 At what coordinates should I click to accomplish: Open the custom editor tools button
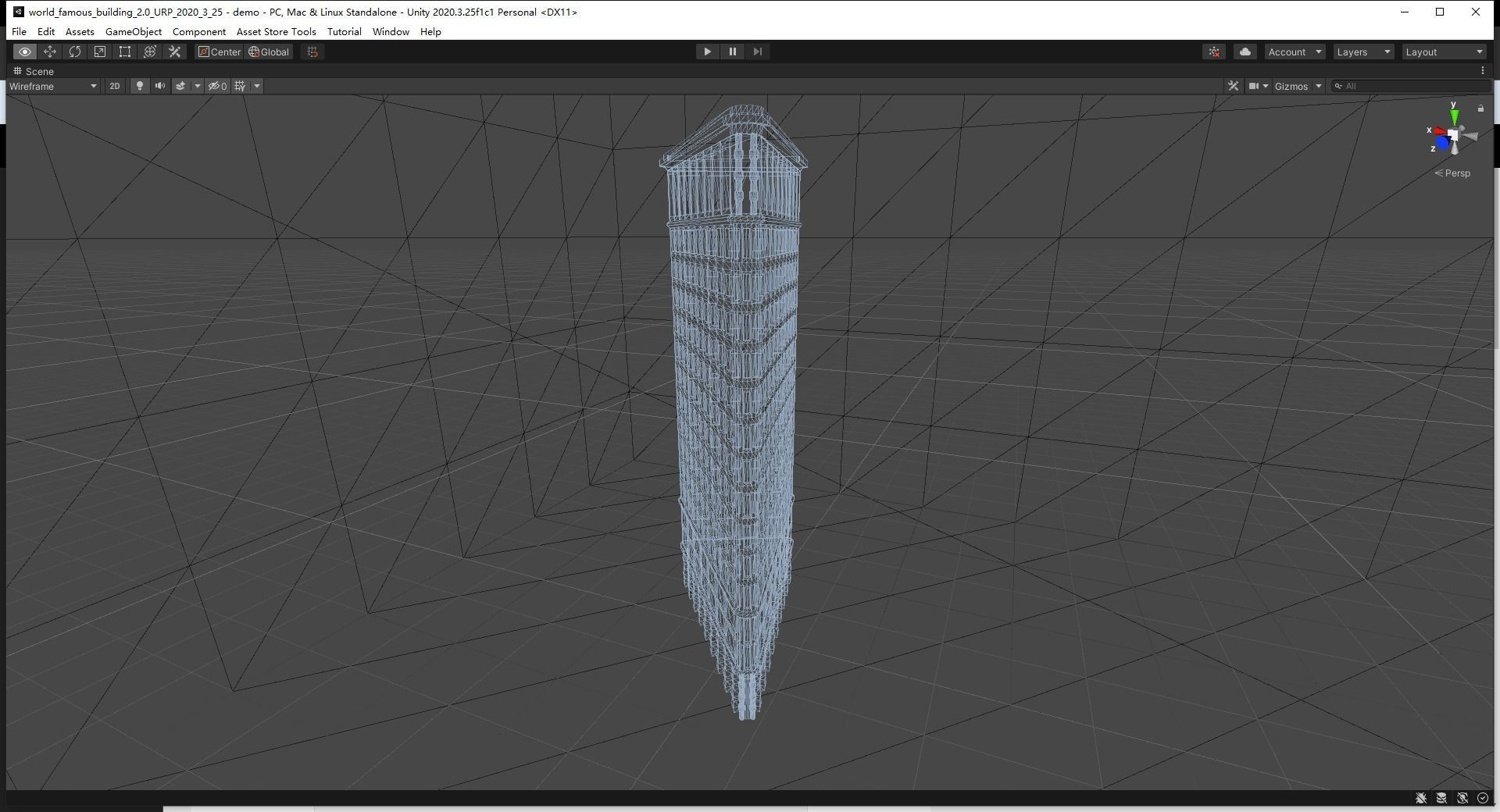point(175,52)
